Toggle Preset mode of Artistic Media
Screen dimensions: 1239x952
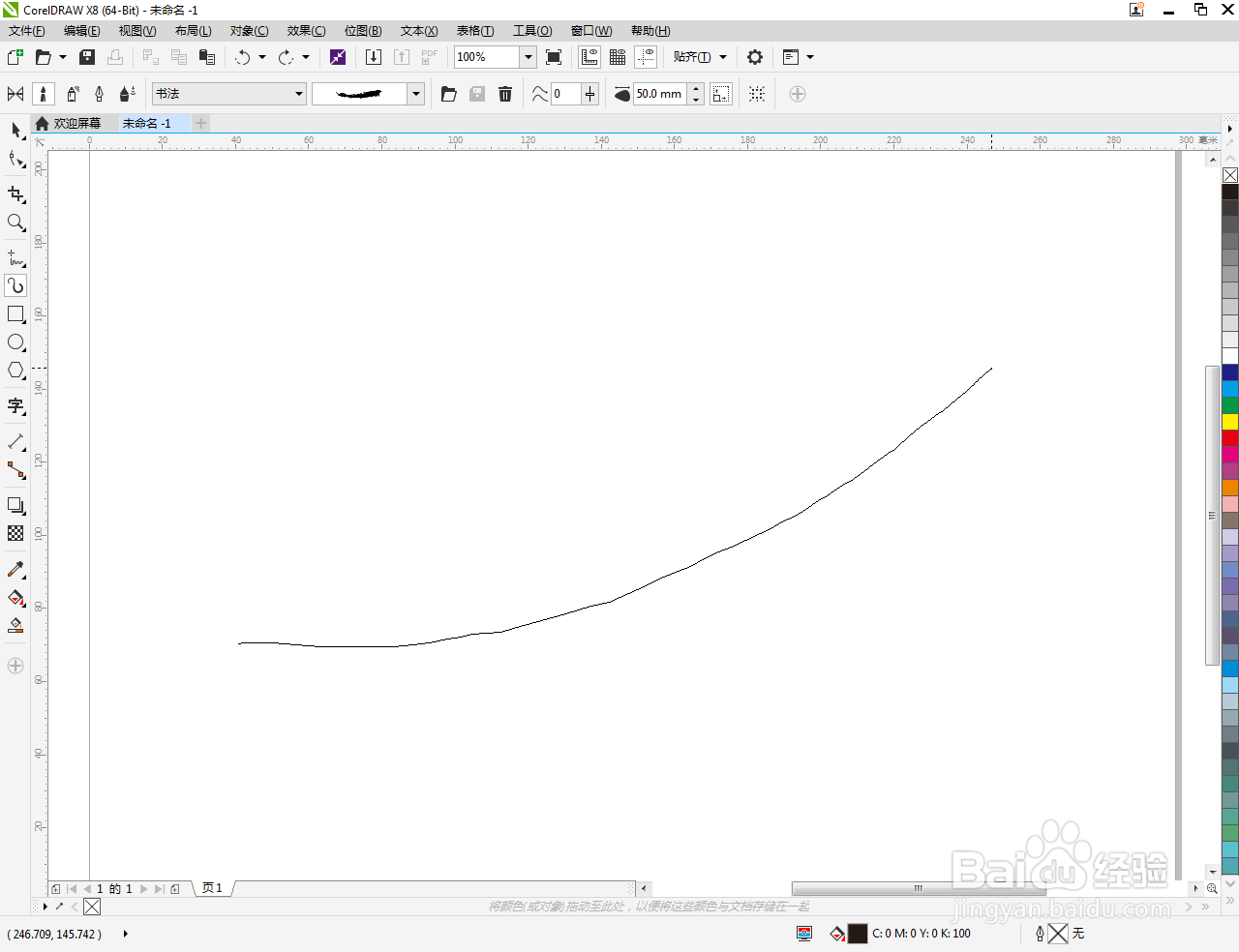point(15,94)
